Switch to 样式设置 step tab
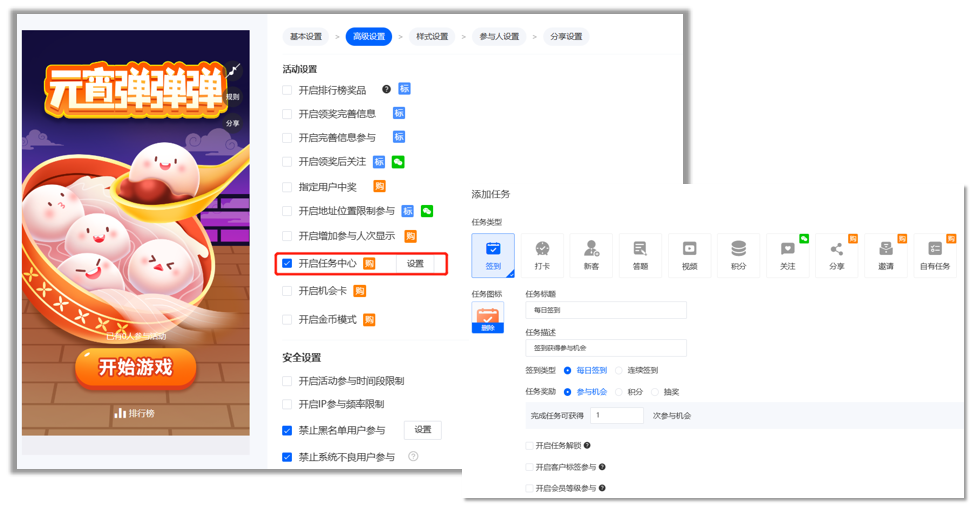974x507 pixels. [x=432, y=37]
